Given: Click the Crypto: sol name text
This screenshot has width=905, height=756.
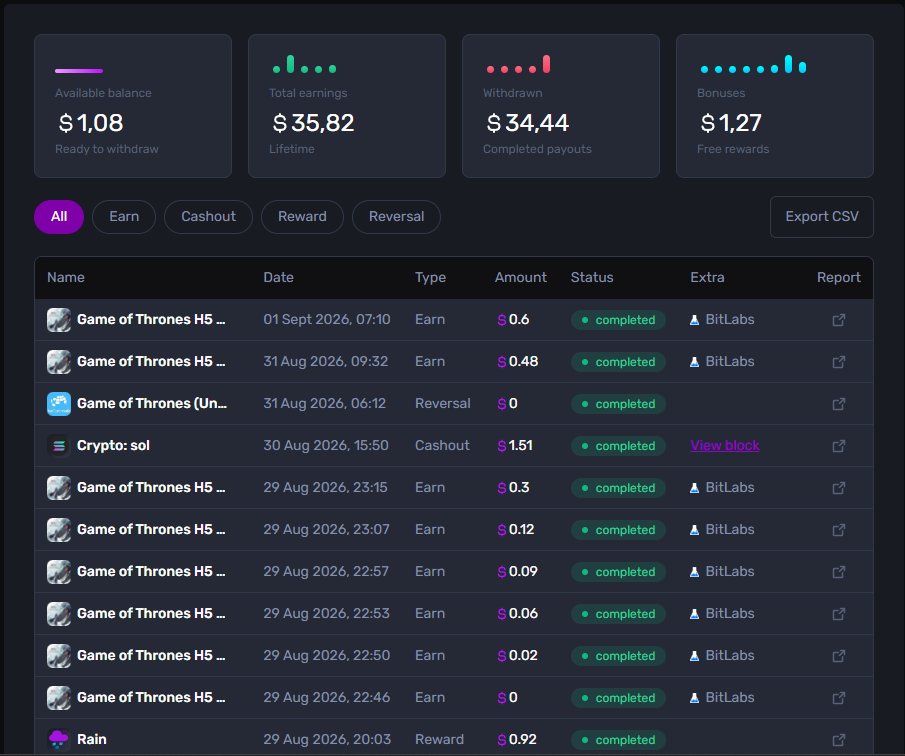Looking at the screenshot, I should click(113, 446).
